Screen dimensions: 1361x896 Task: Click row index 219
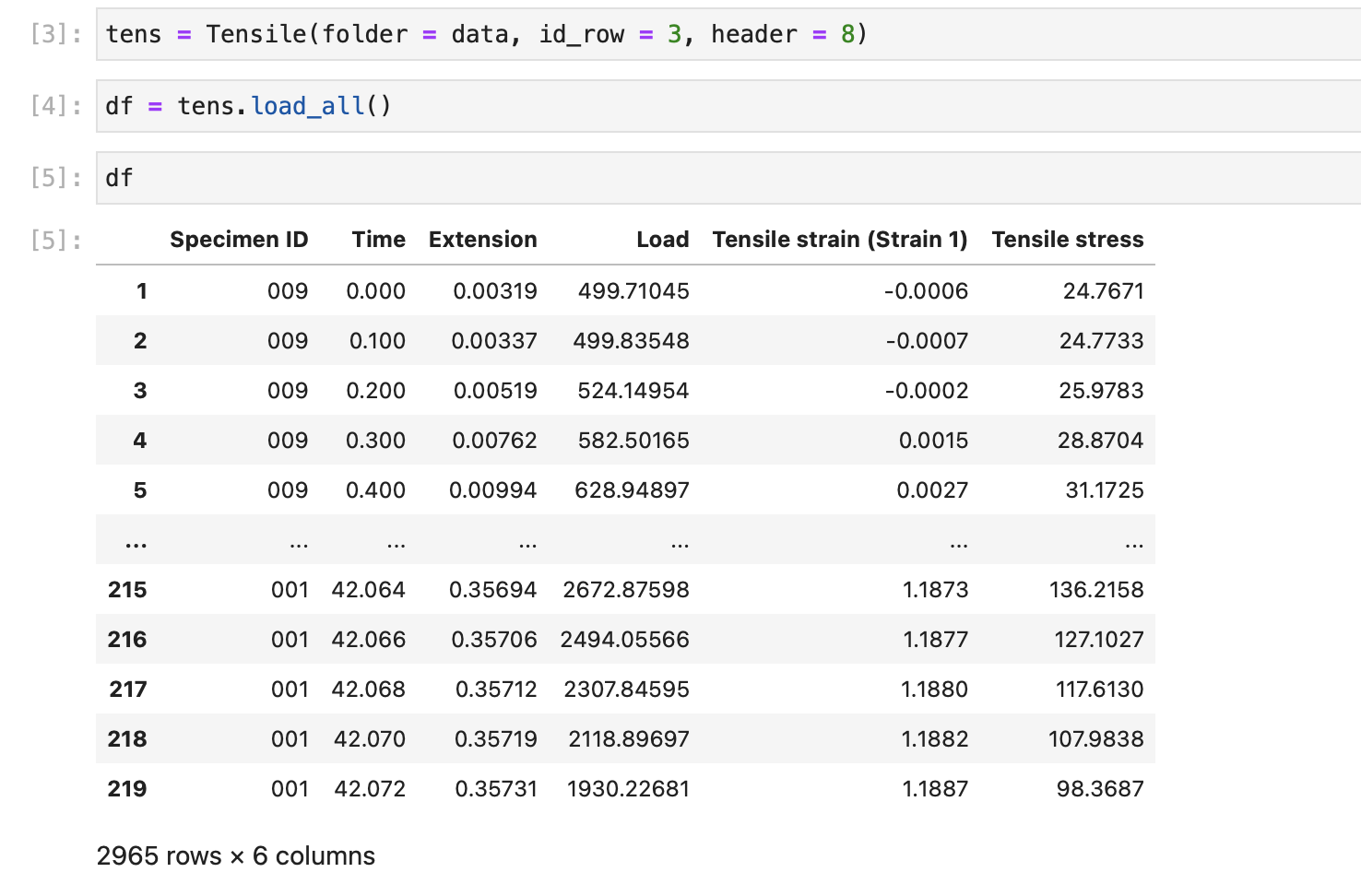click(127, 789)
